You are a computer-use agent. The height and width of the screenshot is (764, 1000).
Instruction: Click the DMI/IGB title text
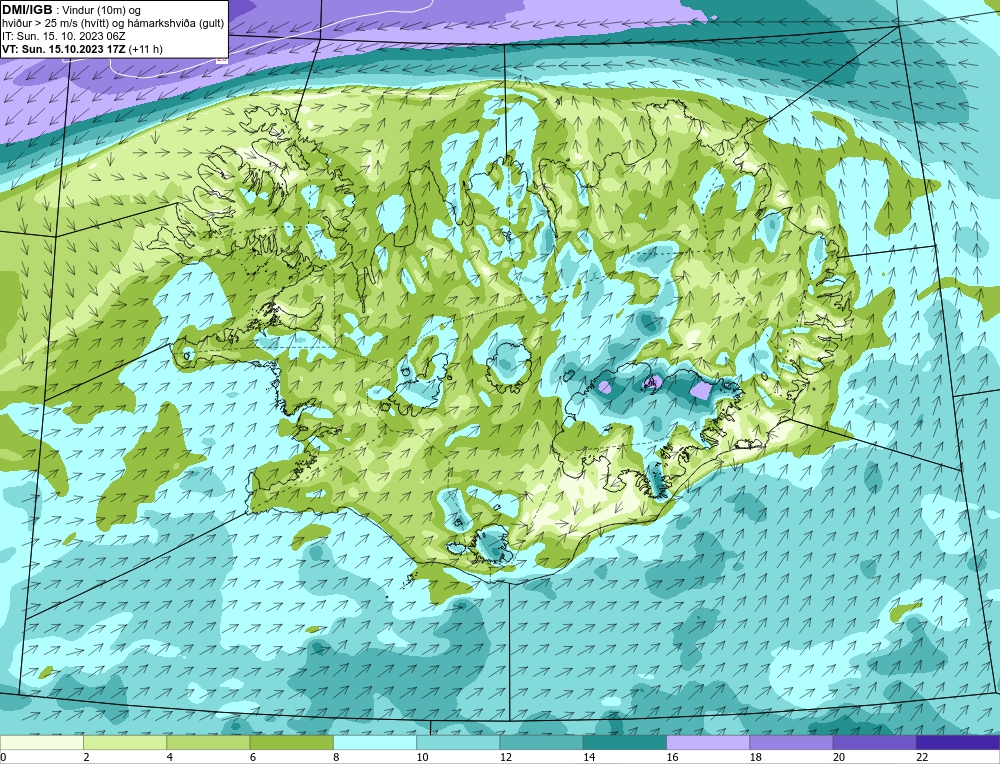pos(27,10)
